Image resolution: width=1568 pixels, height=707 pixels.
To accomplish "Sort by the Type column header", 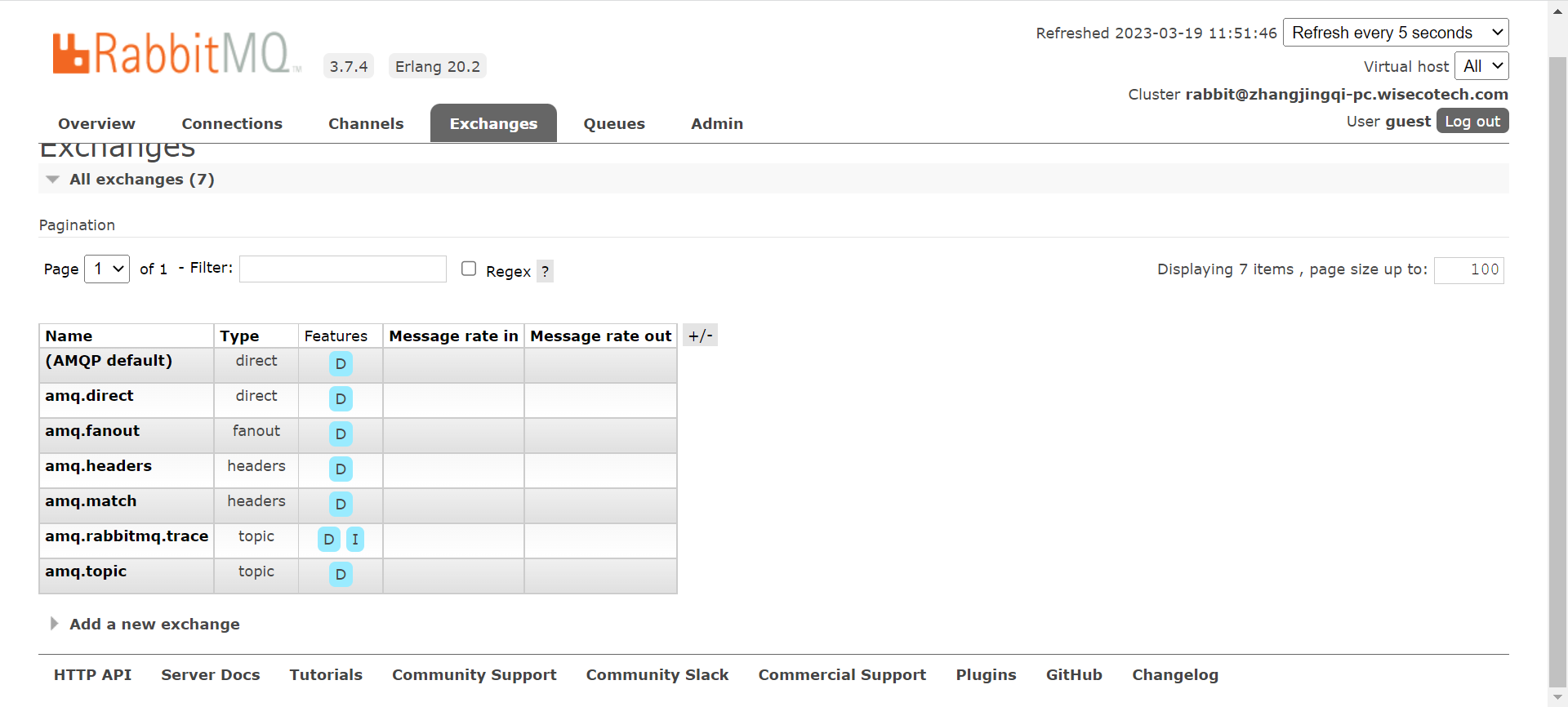I will pos(239,336).
